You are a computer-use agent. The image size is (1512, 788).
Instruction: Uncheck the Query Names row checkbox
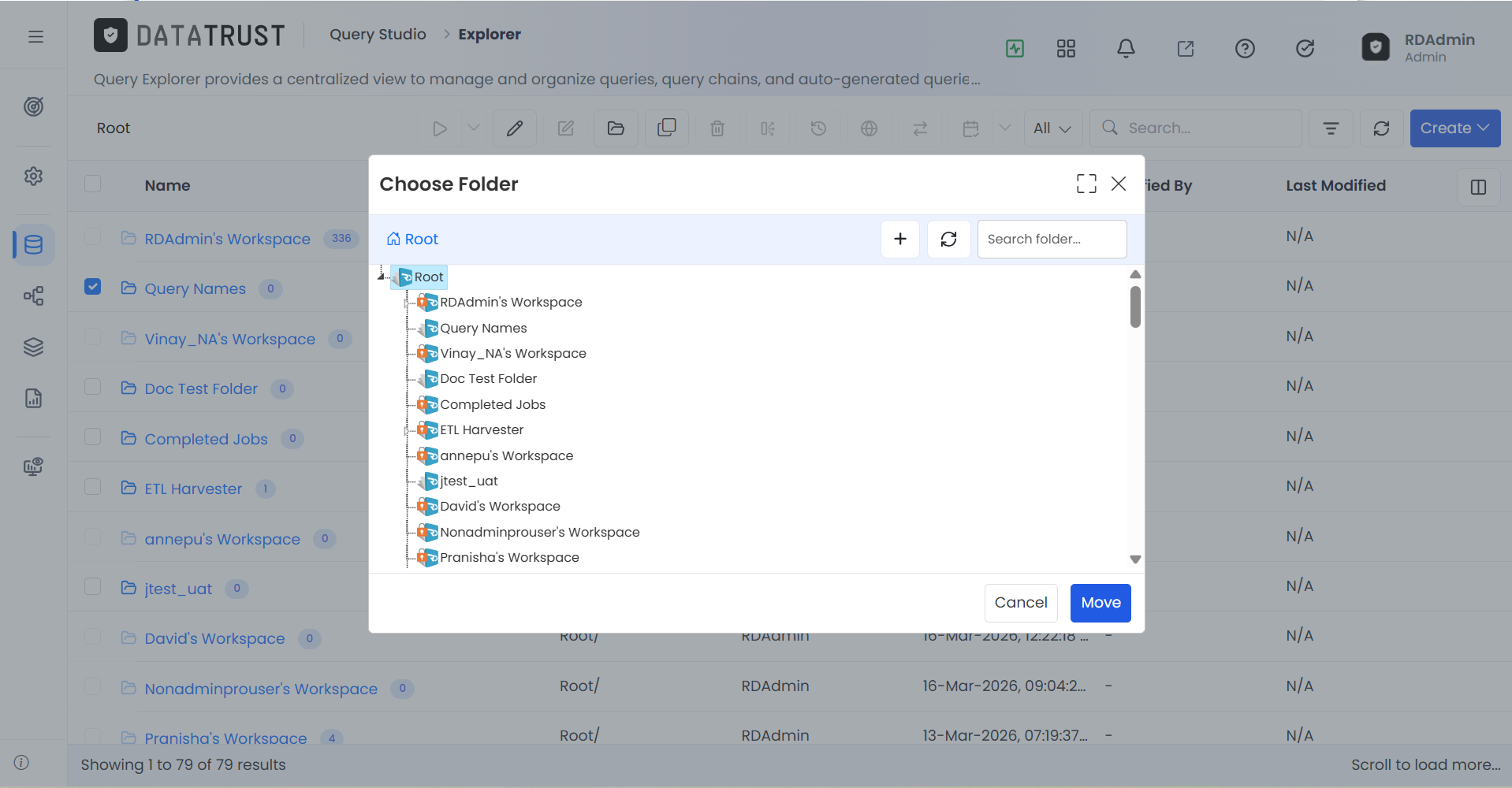93,286
